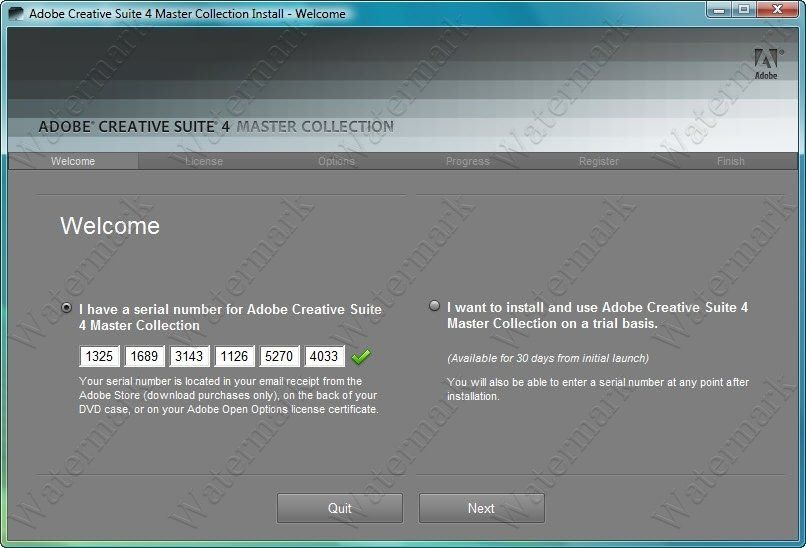
Task: Select the serial number radio button
Action: (x=66, y=308)
